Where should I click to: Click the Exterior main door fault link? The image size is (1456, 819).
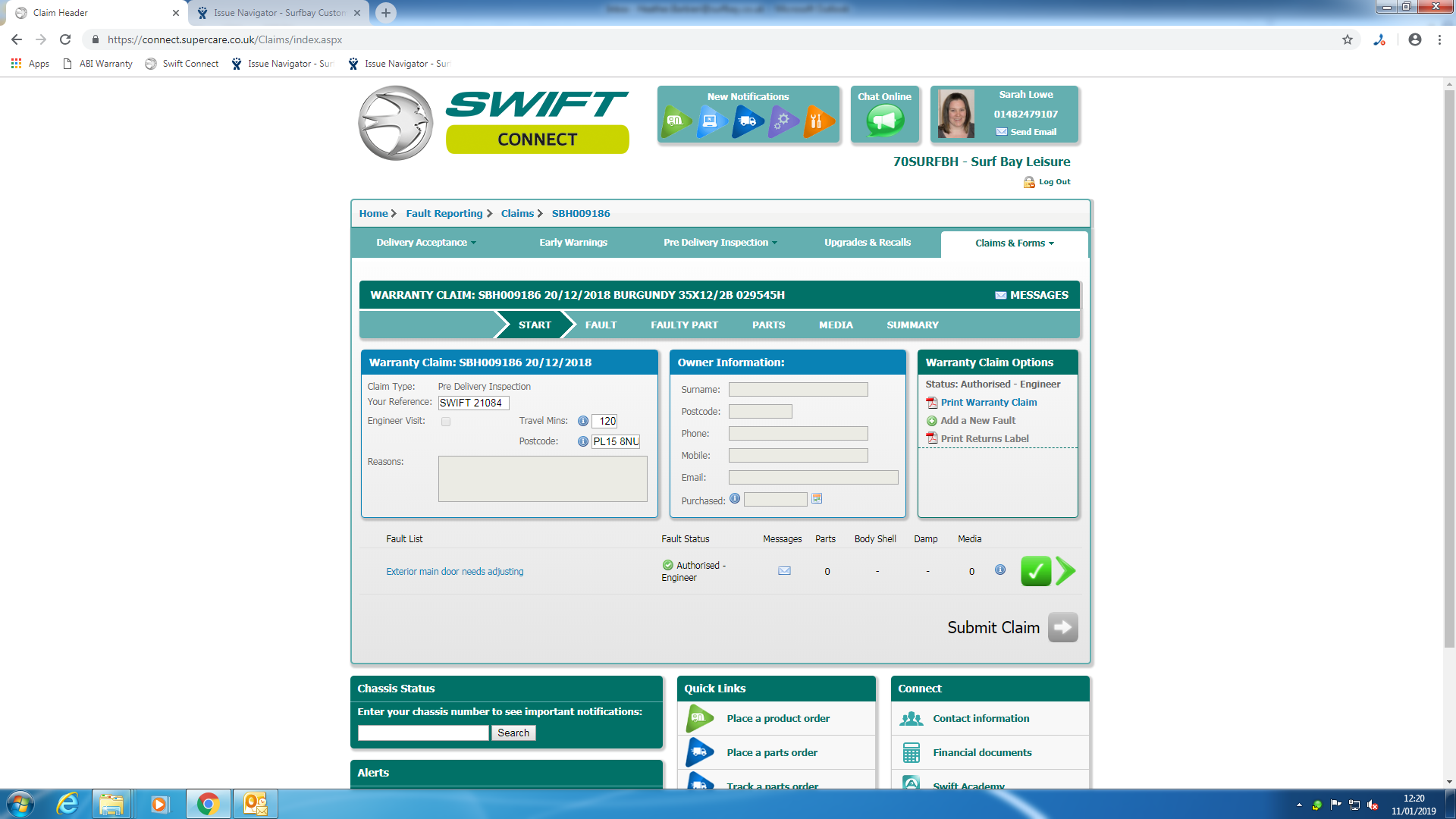coord(454,572)
